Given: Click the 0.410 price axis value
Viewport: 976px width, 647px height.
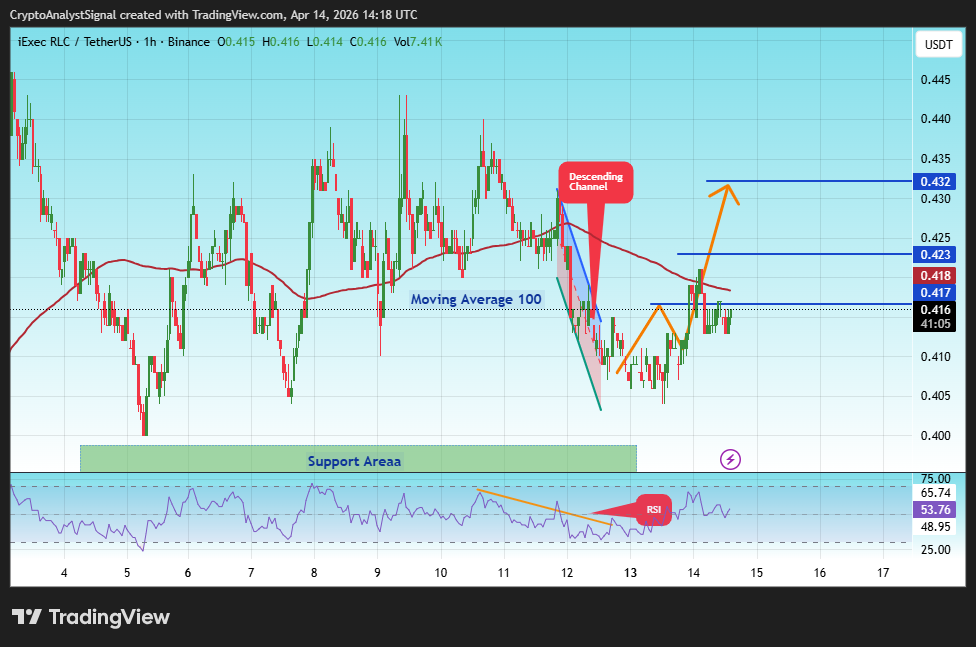Looking at the screenshot, I should click(936, 357).
